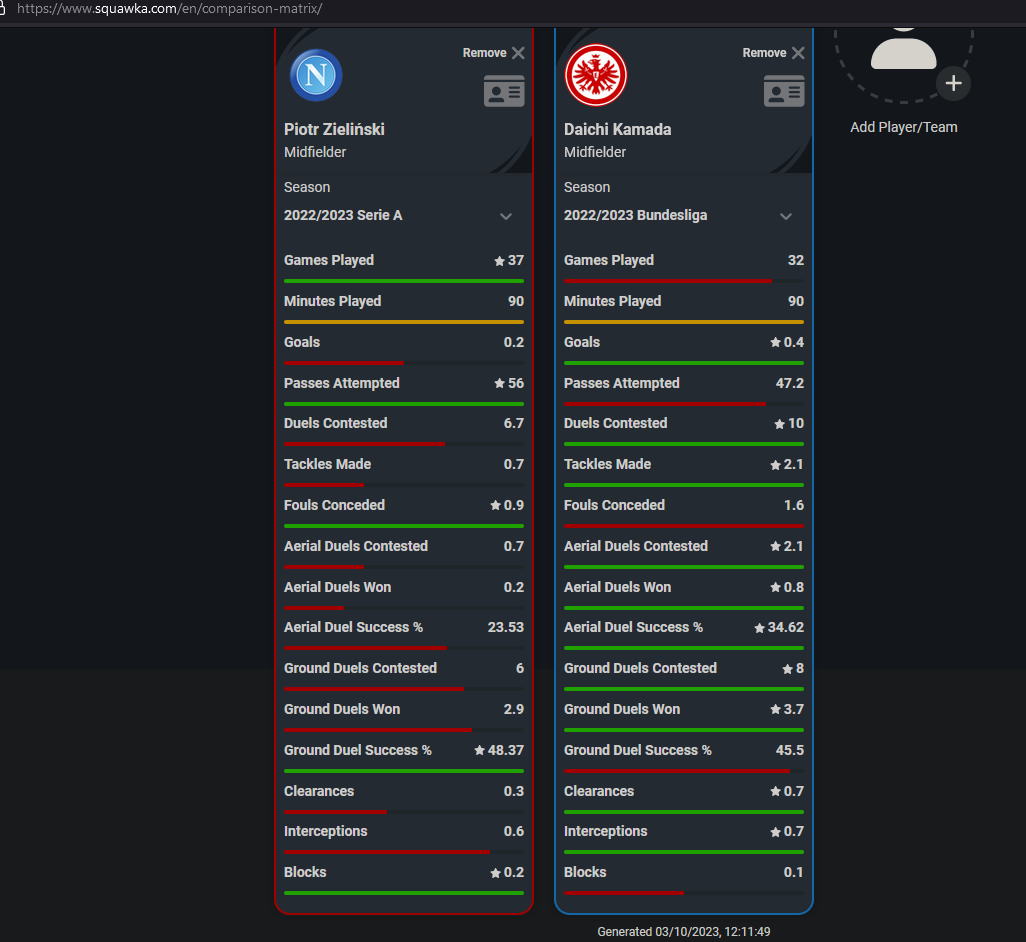
Task: Open Piotr Zieliński's profile card icon
Action: (x=504, y=90)
